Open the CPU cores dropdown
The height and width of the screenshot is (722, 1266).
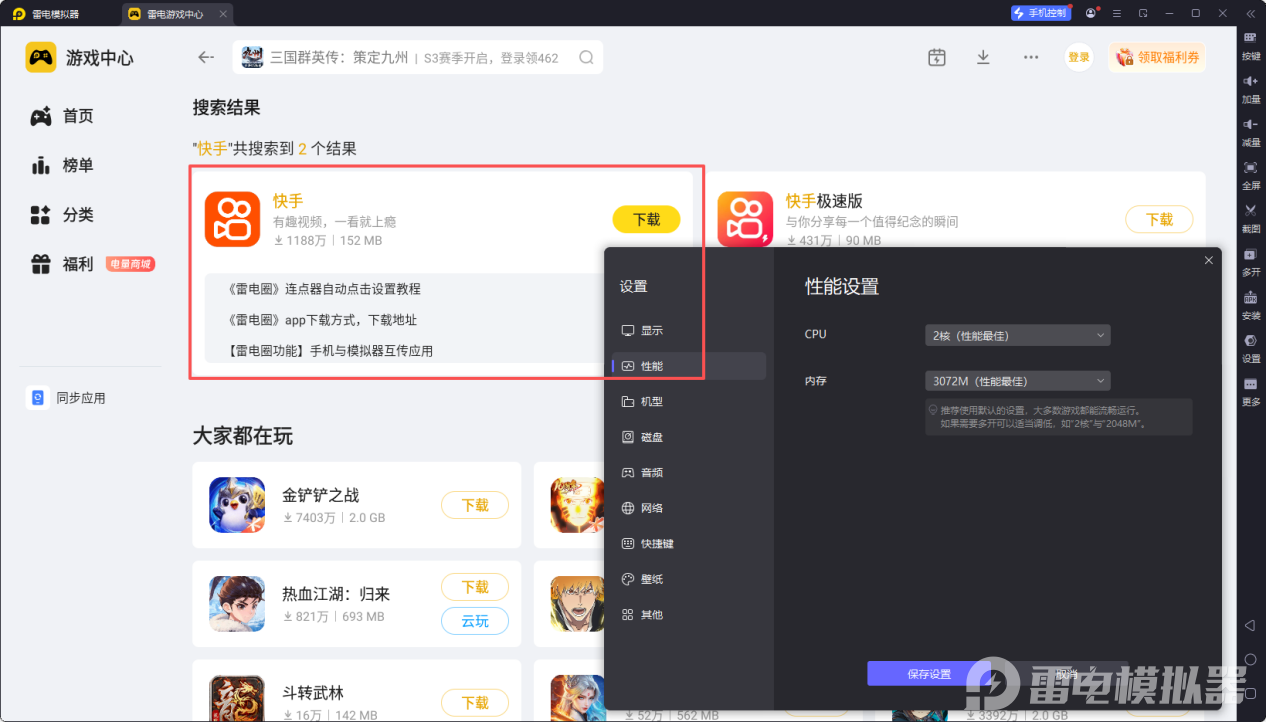(1017, 335)
